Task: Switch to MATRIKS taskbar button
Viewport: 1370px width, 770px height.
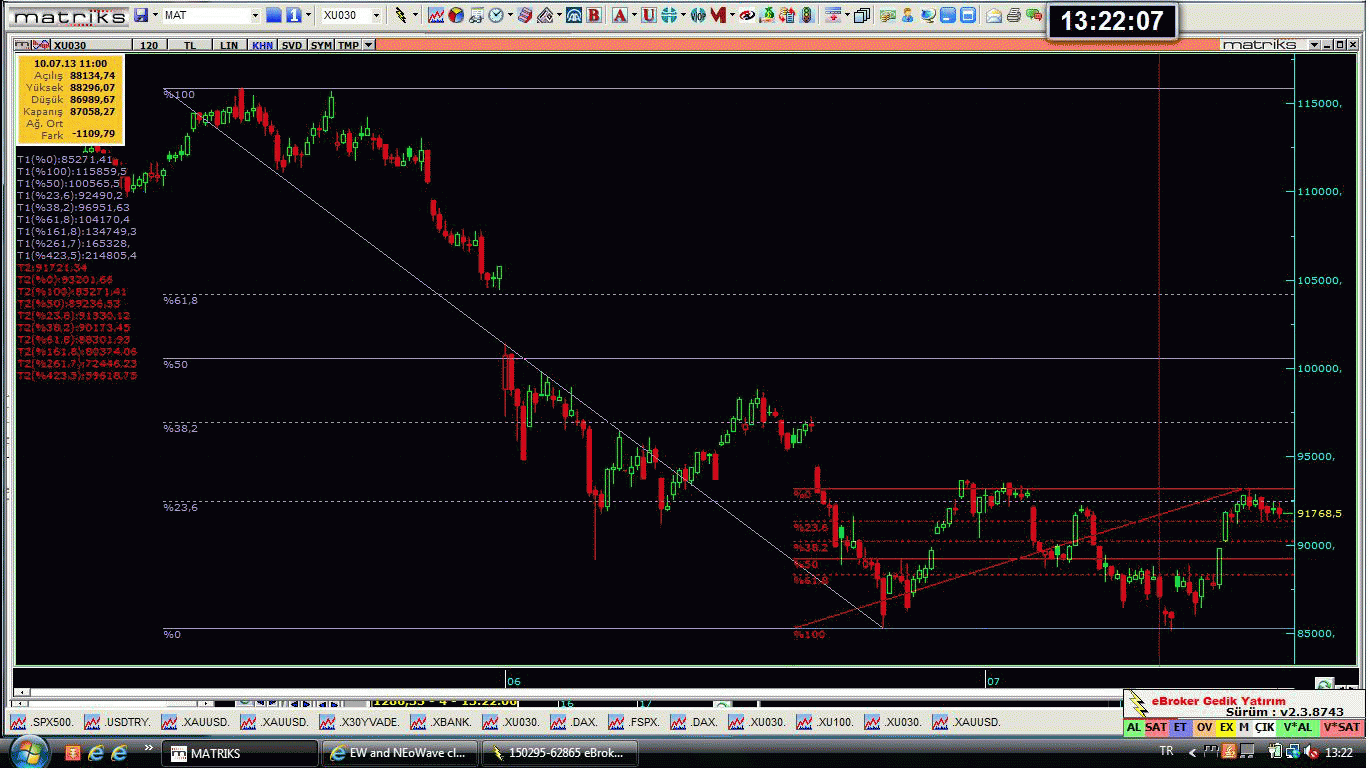Action: (x=240, y=753)
